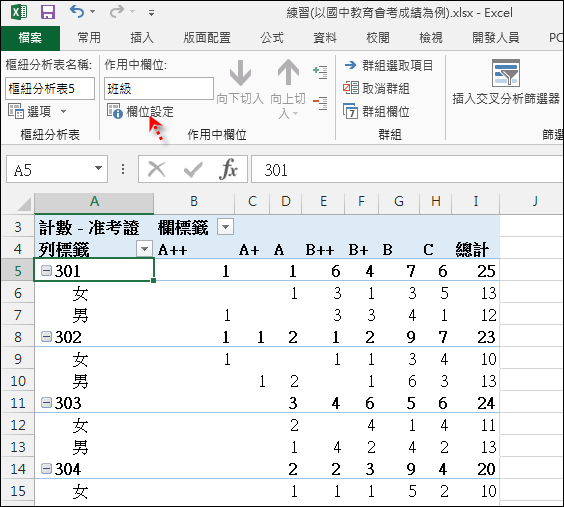Select column A header
The width and height of the screenshot is (564, 507).
pyautogui.click(x=94, y=201)
